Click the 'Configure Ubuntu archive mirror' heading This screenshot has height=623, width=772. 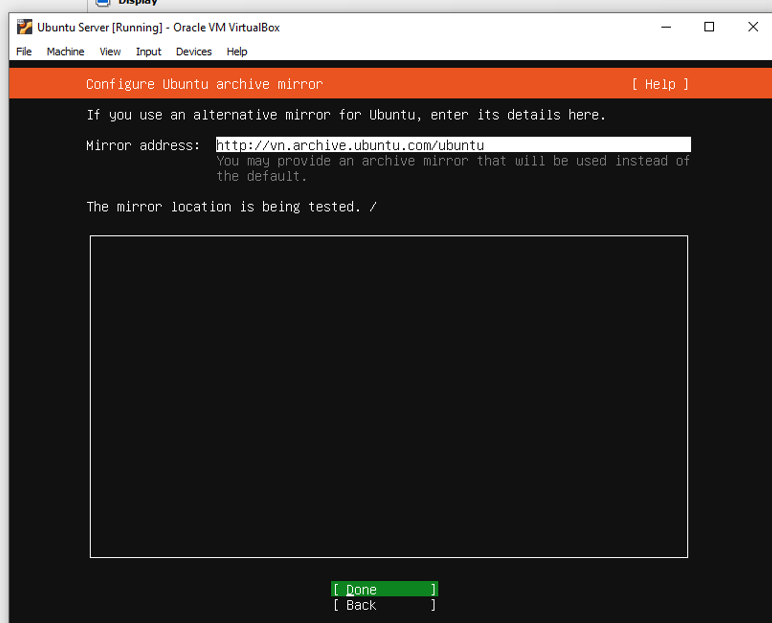click(x=204, y=84)
